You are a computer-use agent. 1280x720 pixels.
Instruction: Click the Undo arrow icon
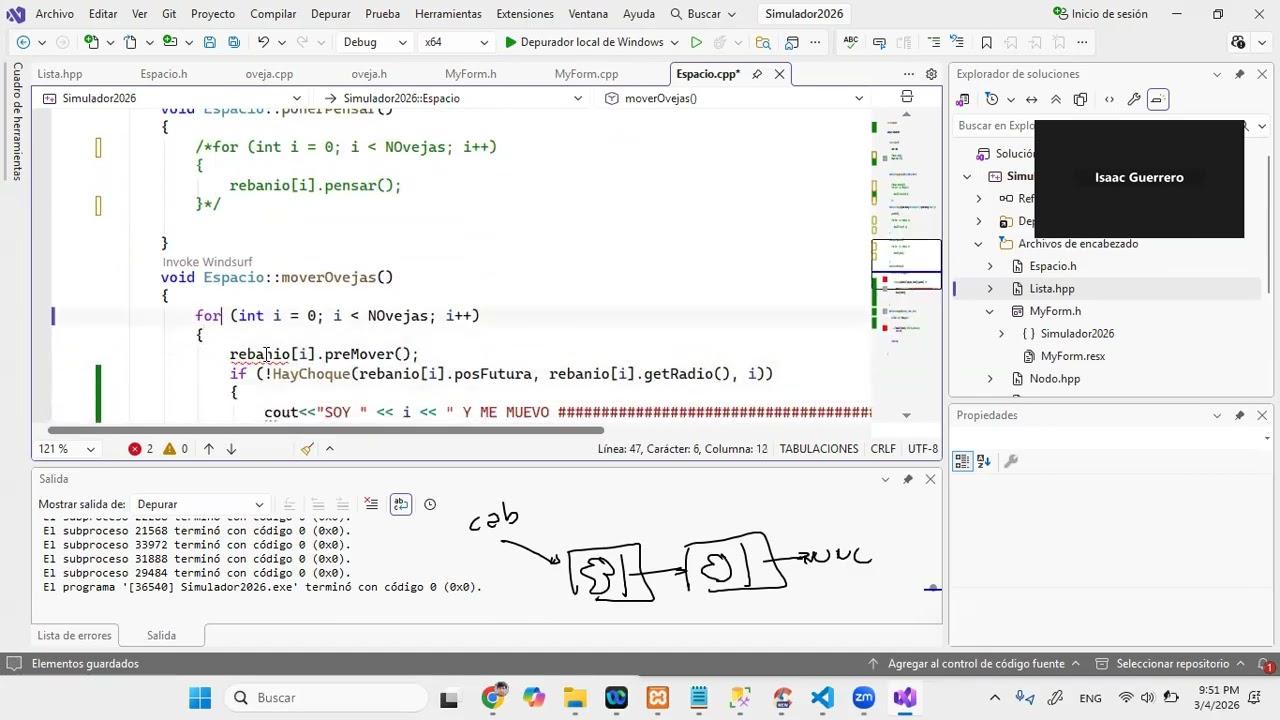pyautogui.click(x=263, y=42)
